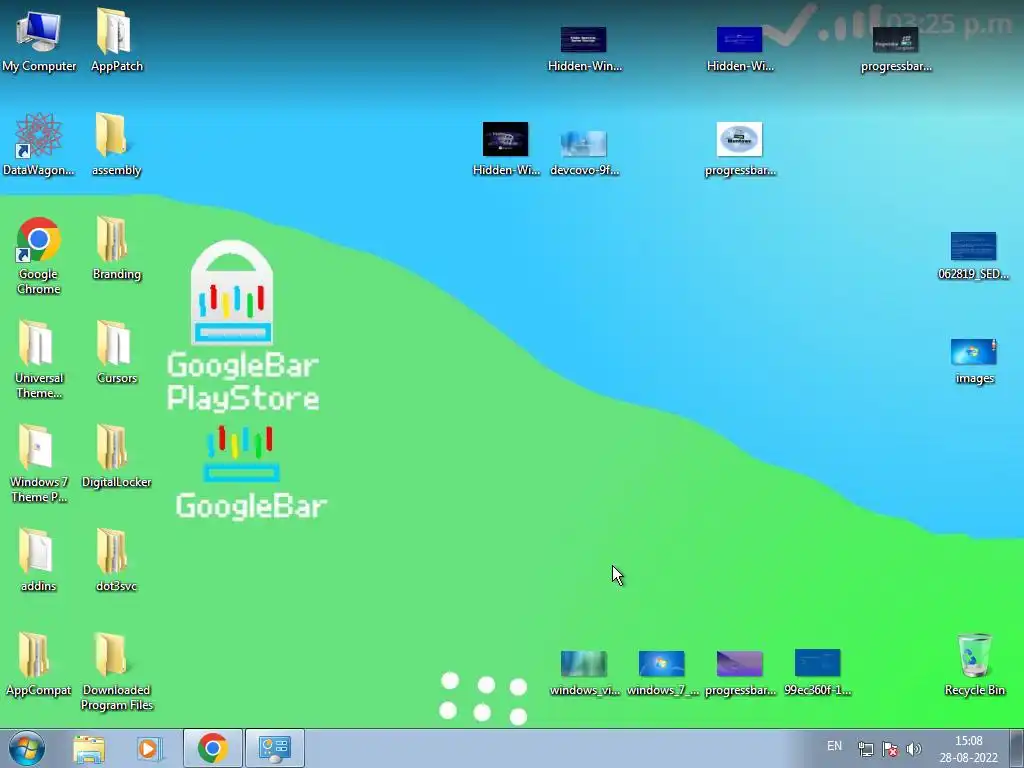
Task: Select the Hidden-Wi... file beside devcovo-9f...
Action: (505, 149)
